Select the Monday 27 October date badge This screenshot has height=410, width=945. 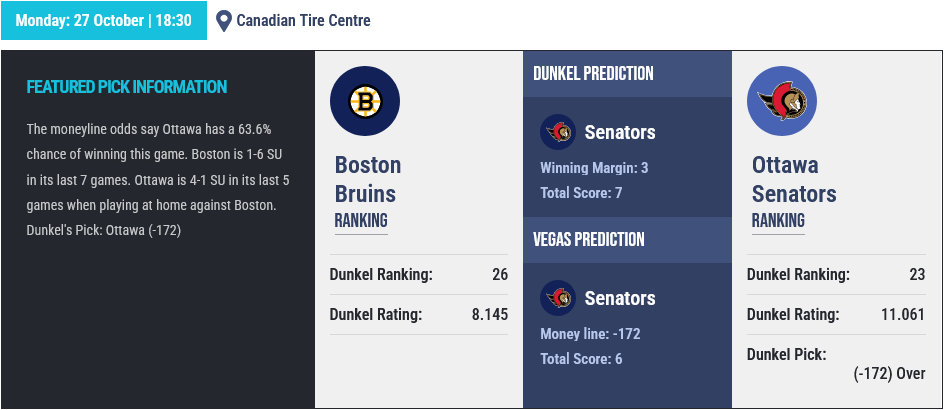[104, 21]
